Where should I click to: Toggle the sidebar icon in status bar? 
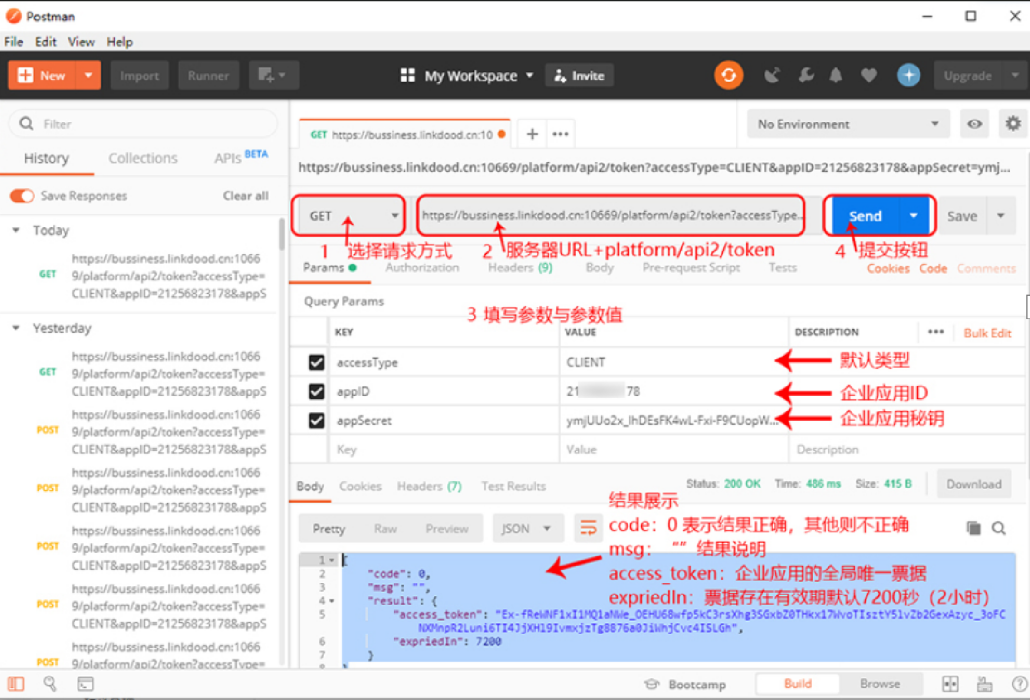16,684
